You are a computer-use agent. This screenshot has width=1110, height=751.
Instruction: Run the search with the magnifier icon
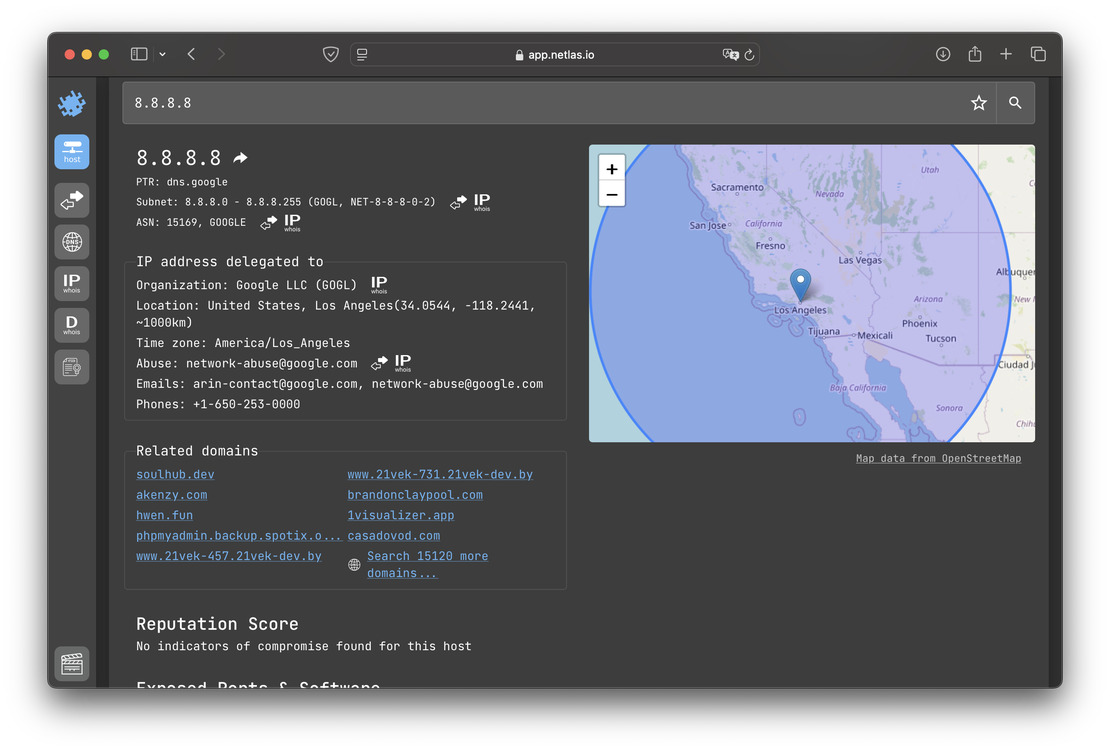(1015, 102)
